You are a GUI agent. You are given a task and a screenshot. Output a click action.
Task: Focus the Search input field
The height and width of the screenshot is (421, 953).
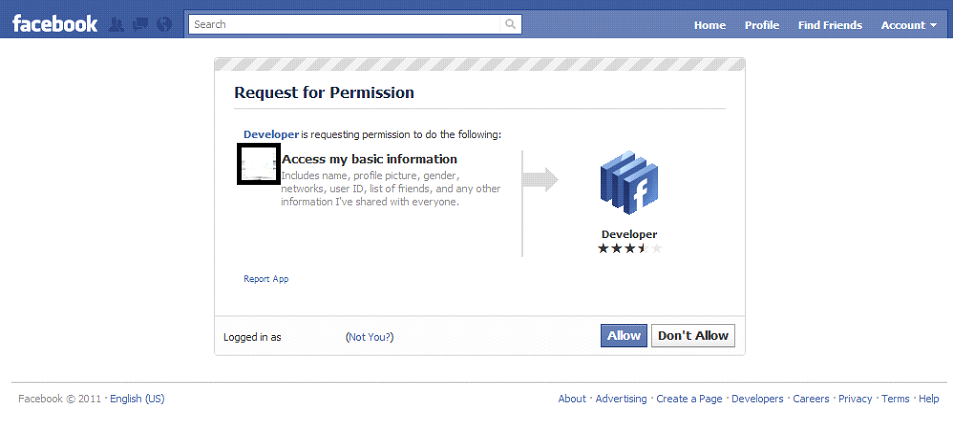(x=345, y=25)
